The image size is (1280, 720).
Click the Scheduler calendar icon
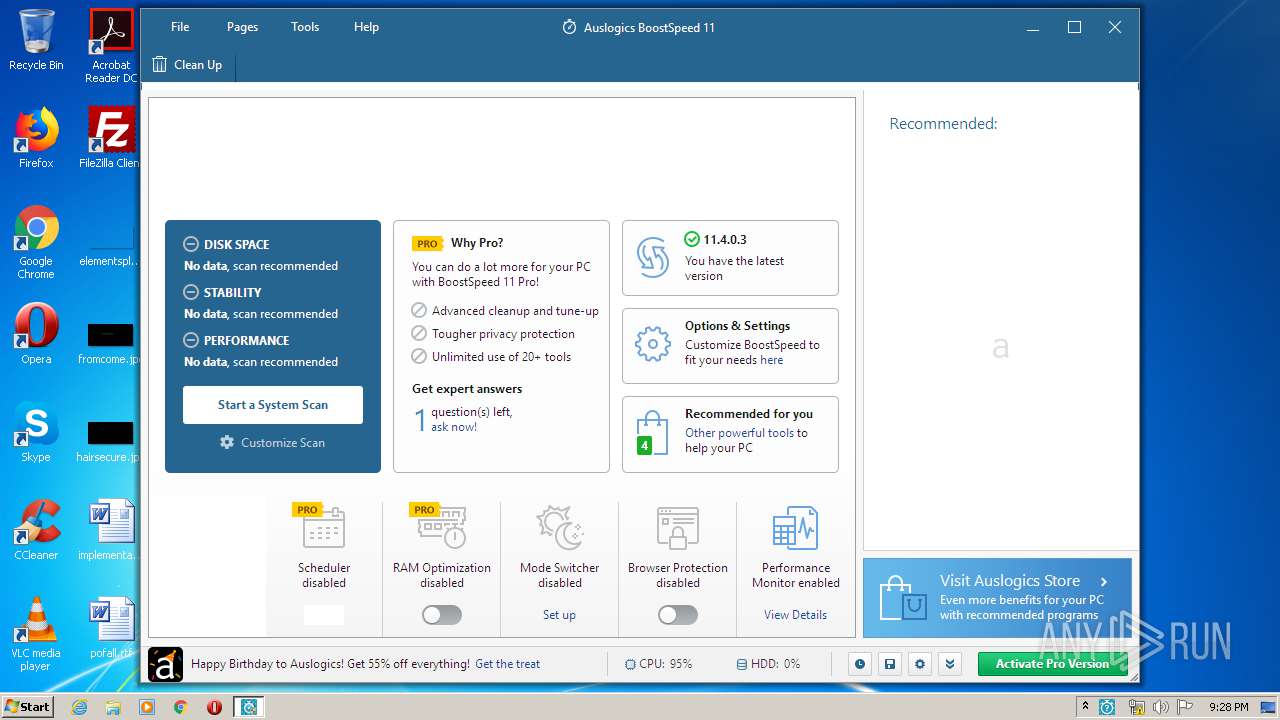click(x=324, y=527)
